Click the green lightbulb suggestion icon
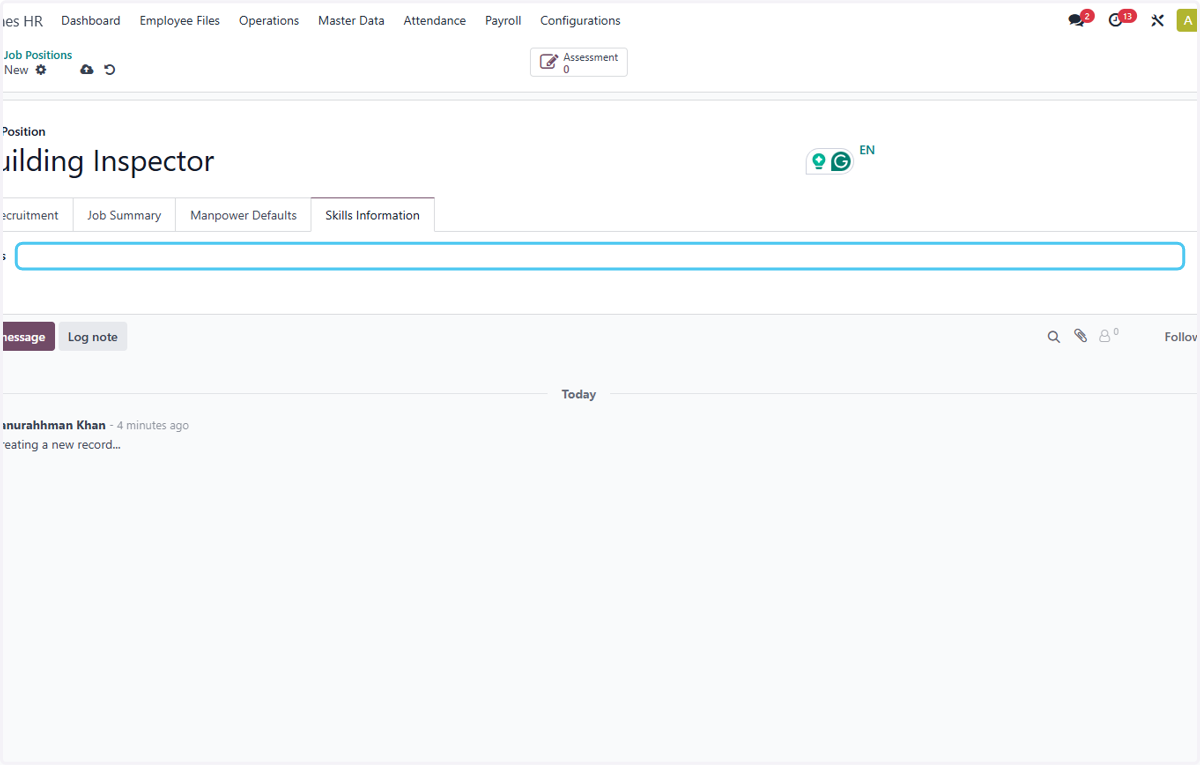The image size is (1200, 765). coord(819,161)
